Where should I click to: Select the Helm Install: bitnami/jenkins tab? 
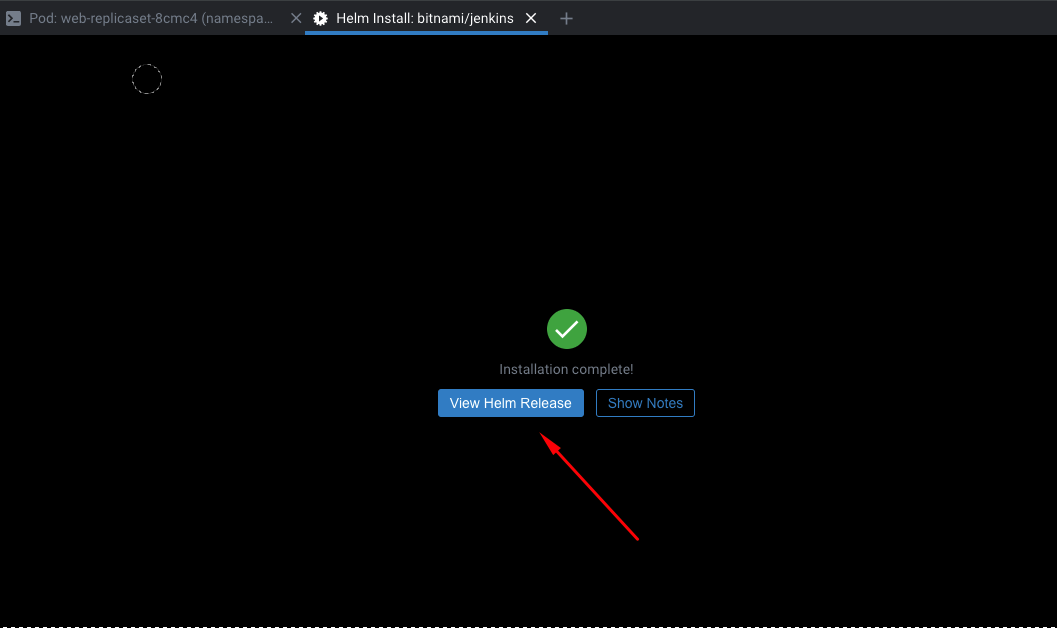coord(424,18)
